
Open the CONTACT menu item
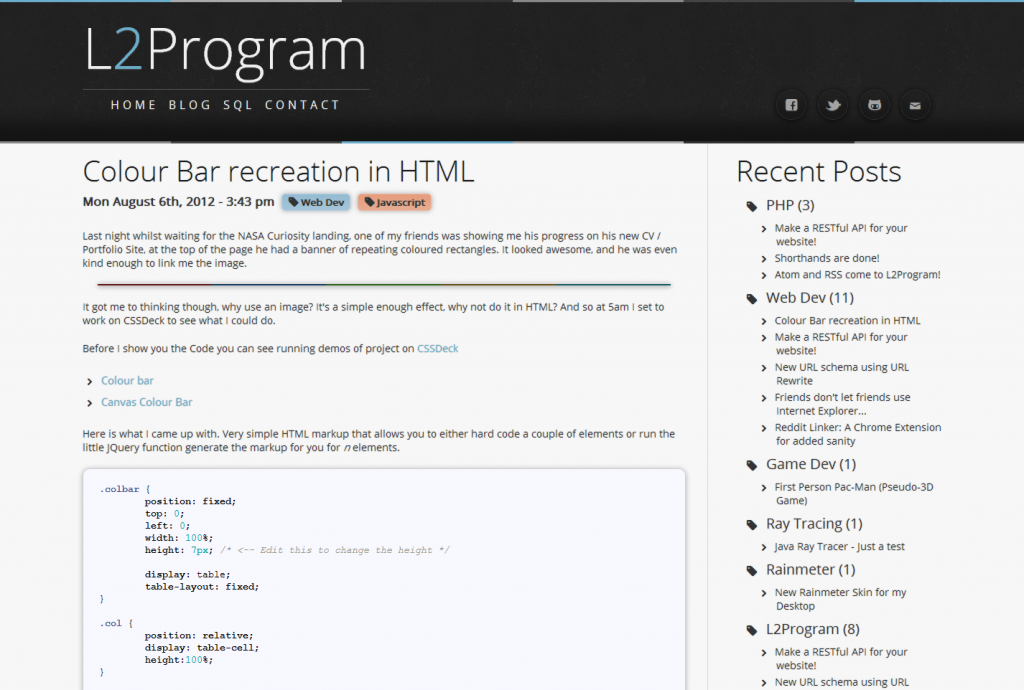(x=302, y=105)
